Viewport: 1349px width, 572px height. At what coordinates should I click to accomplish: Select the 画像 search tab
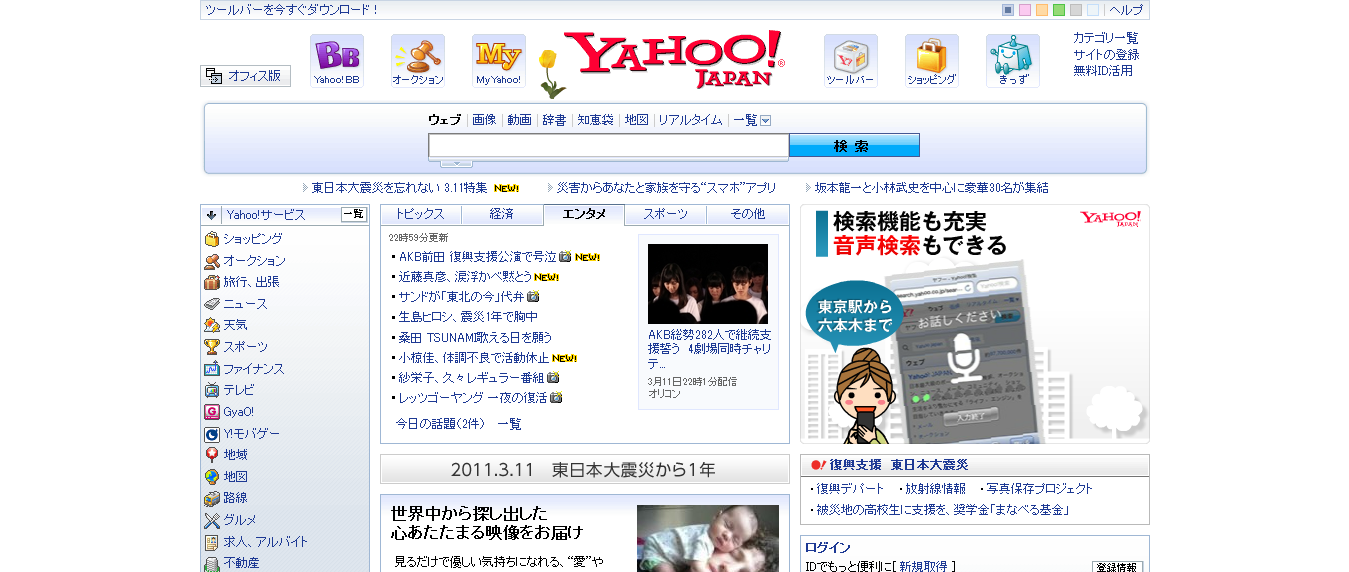point(484,120)
